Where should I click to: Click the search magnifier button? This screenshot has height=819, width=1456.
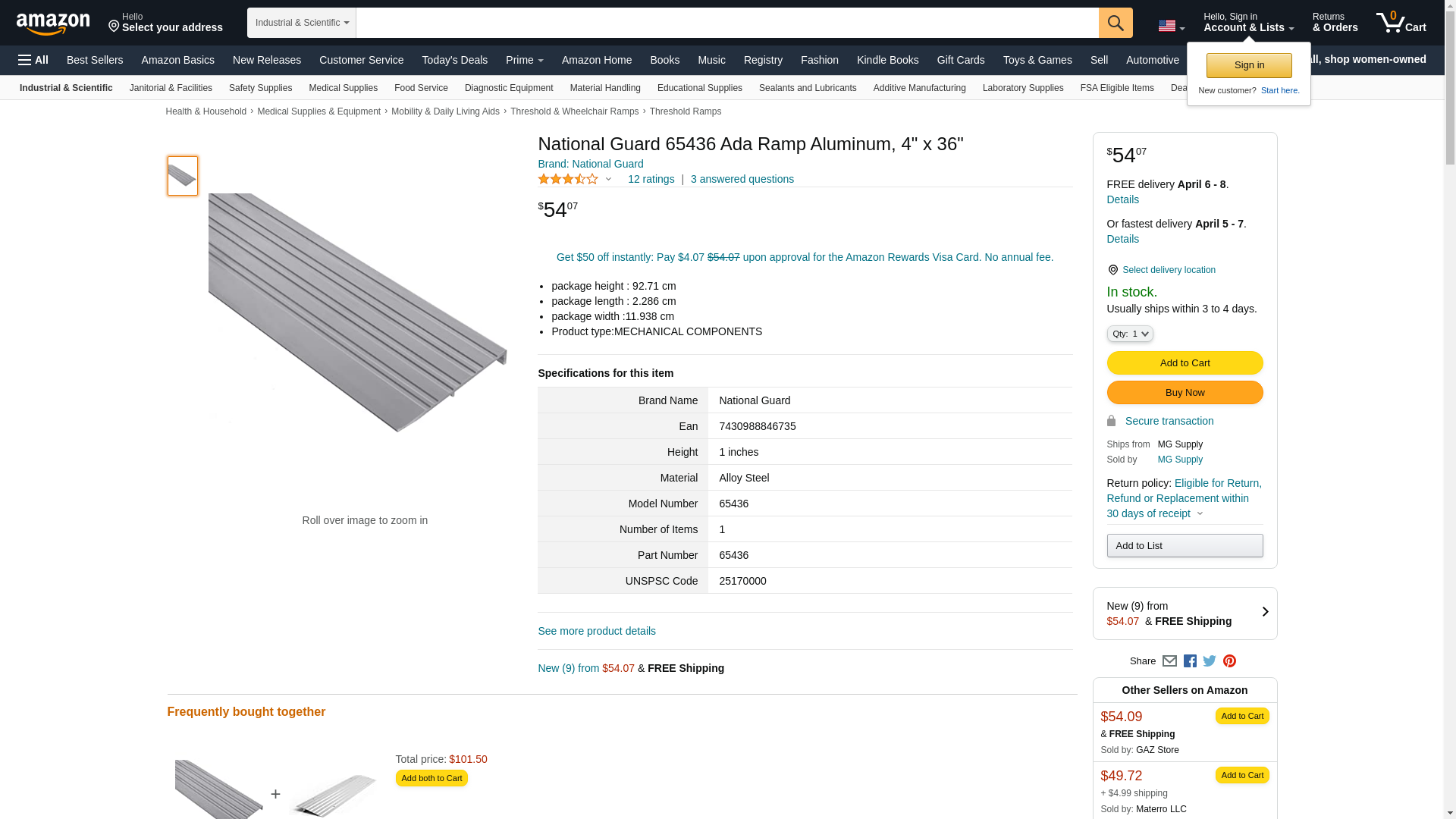pyautogui.click(x=1115, y=23)
